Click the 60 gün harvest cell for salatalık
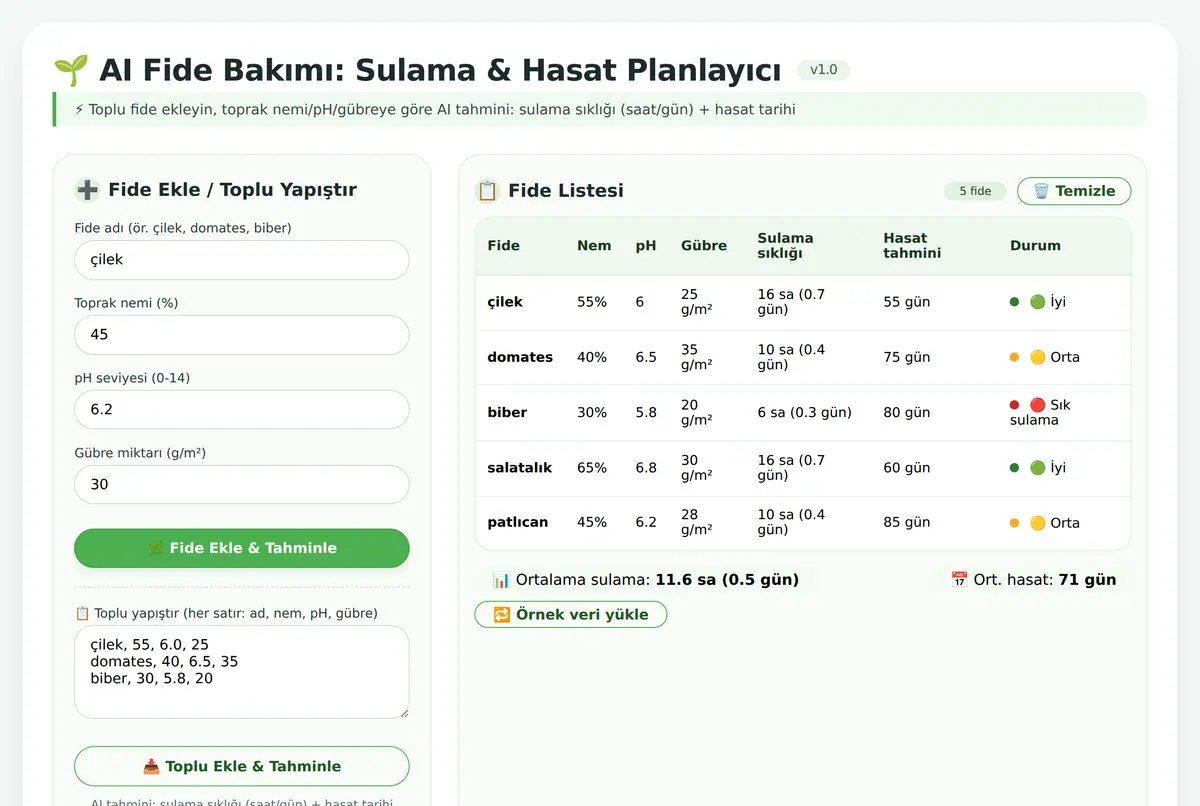The width and height of the screenshot is (1200, 806). pos(907,467)
